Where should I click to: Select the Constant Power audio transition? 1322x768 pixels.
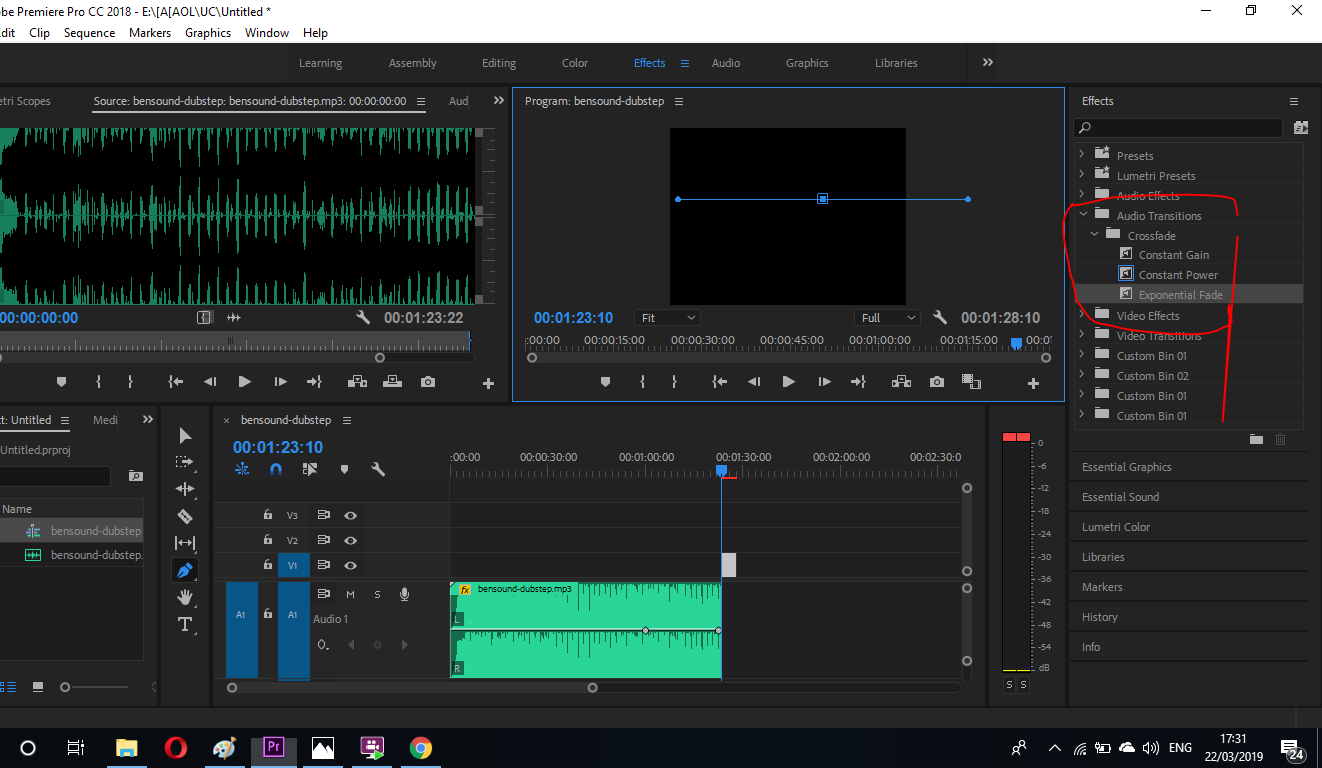[1178, 275]
